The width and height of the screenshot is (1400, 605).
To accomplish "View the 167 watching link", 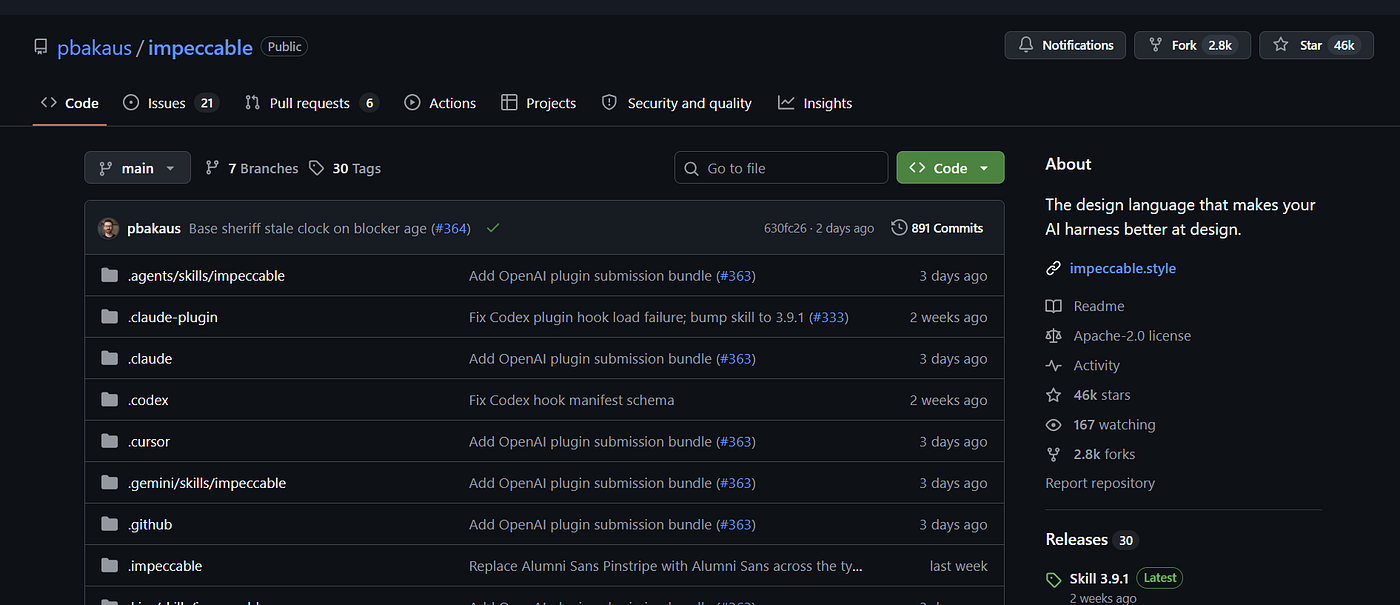I will pyautogui.click(x=1114, y=425).
